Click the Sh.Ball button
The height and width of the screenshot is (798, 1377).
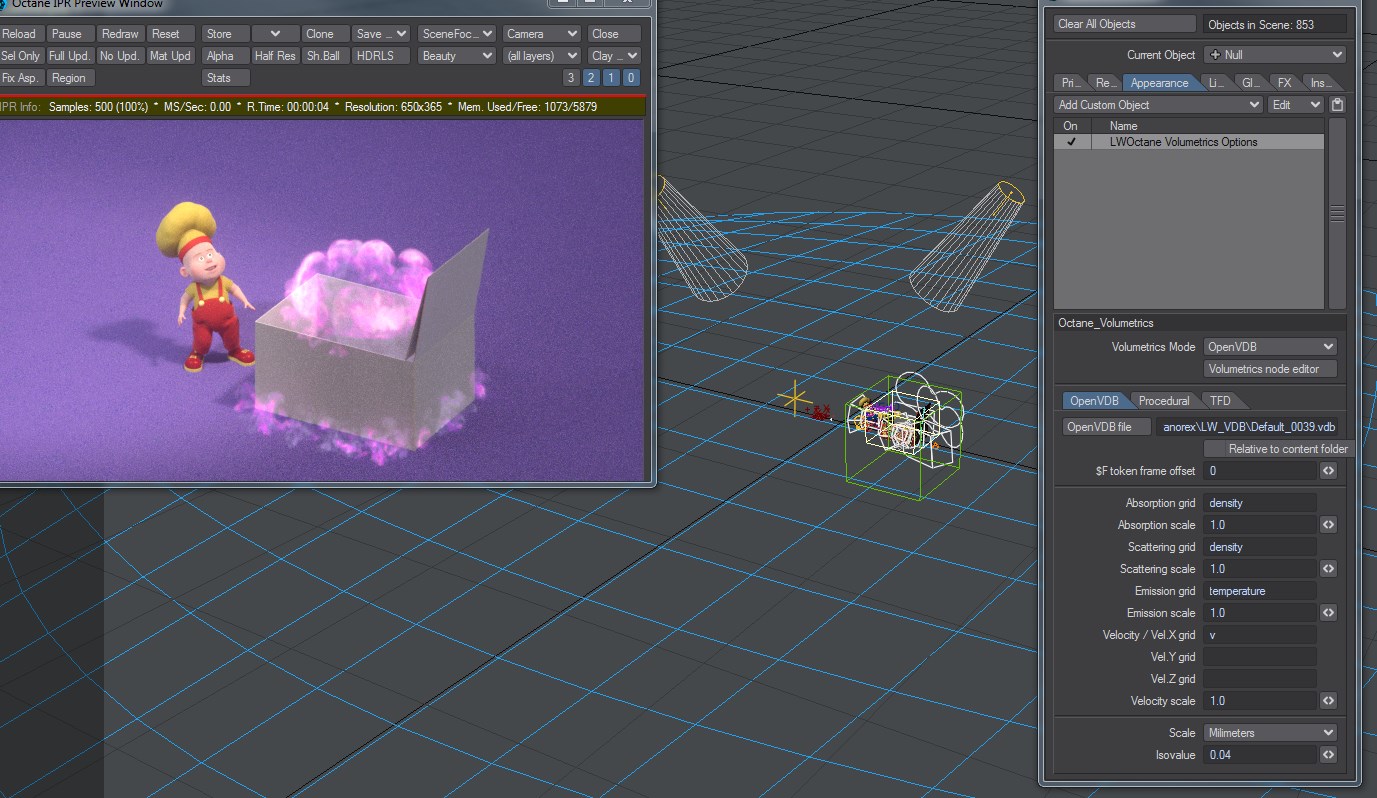coord(326,56)
